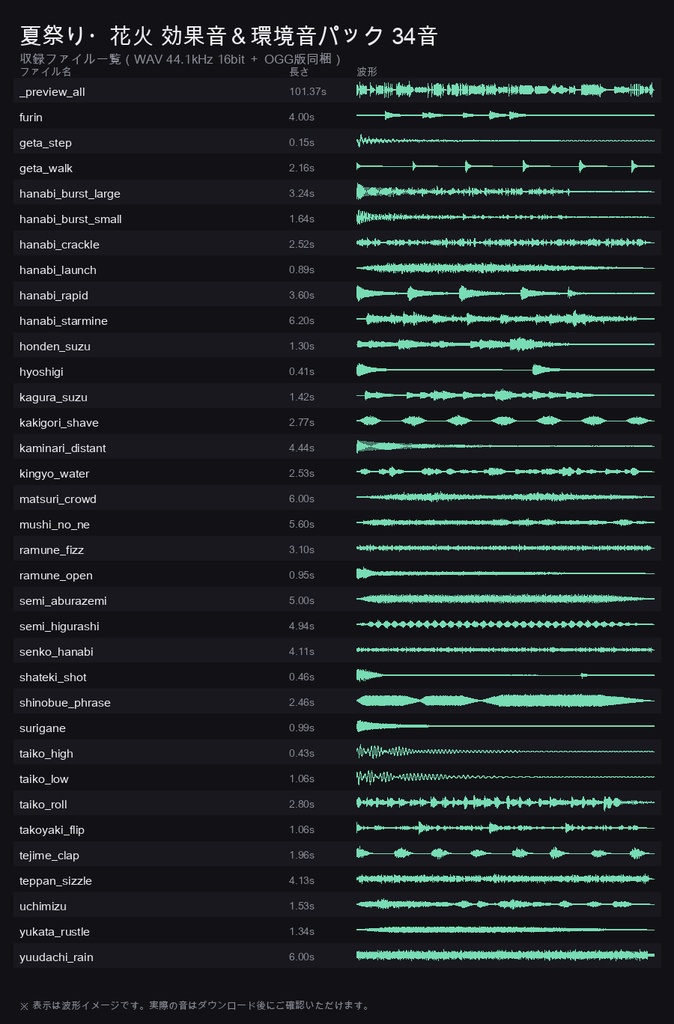Select the surigane file name

(42, 728)
